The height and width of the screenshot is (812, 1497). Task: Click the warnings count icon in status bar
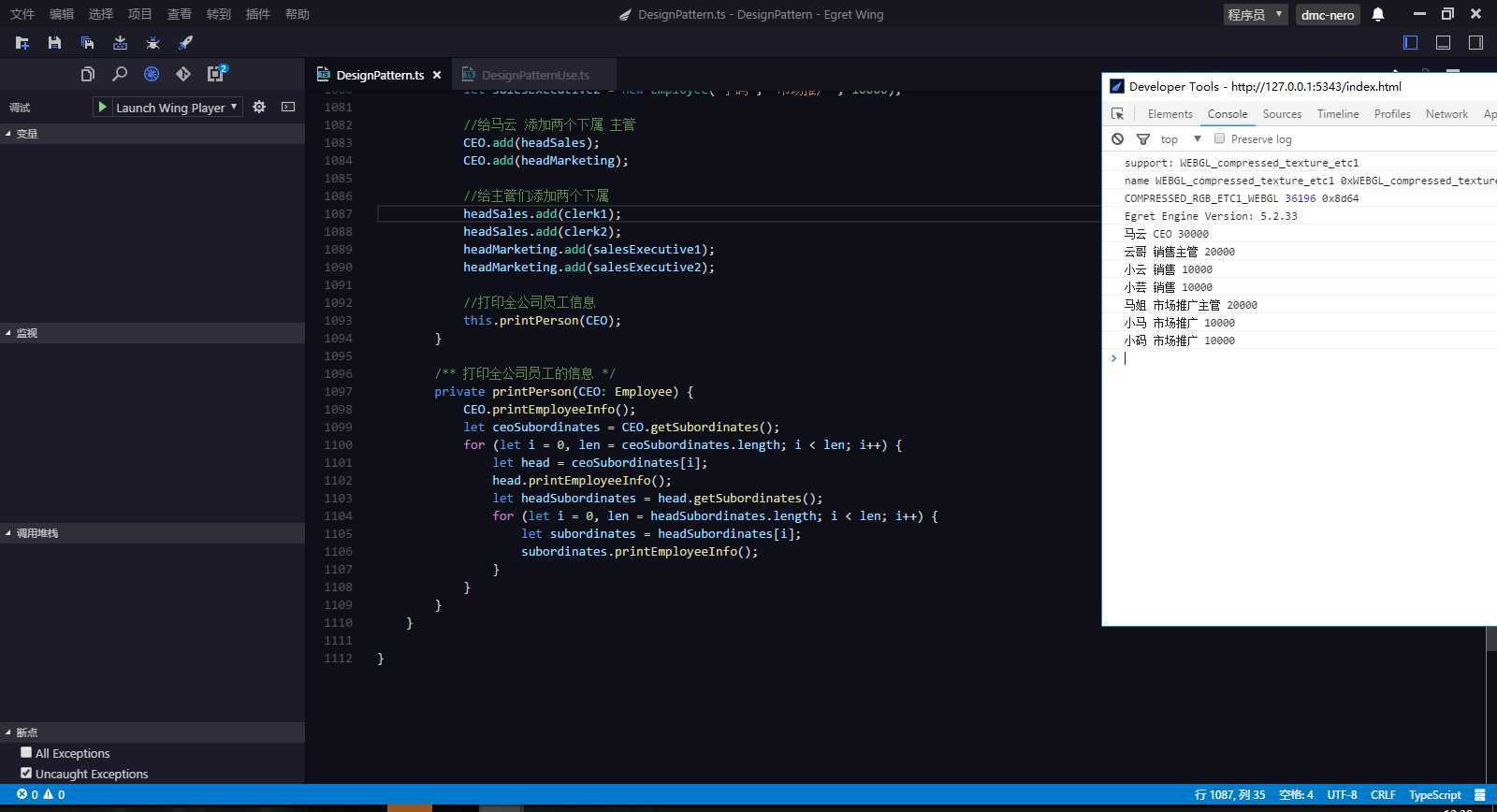point(54,794)
